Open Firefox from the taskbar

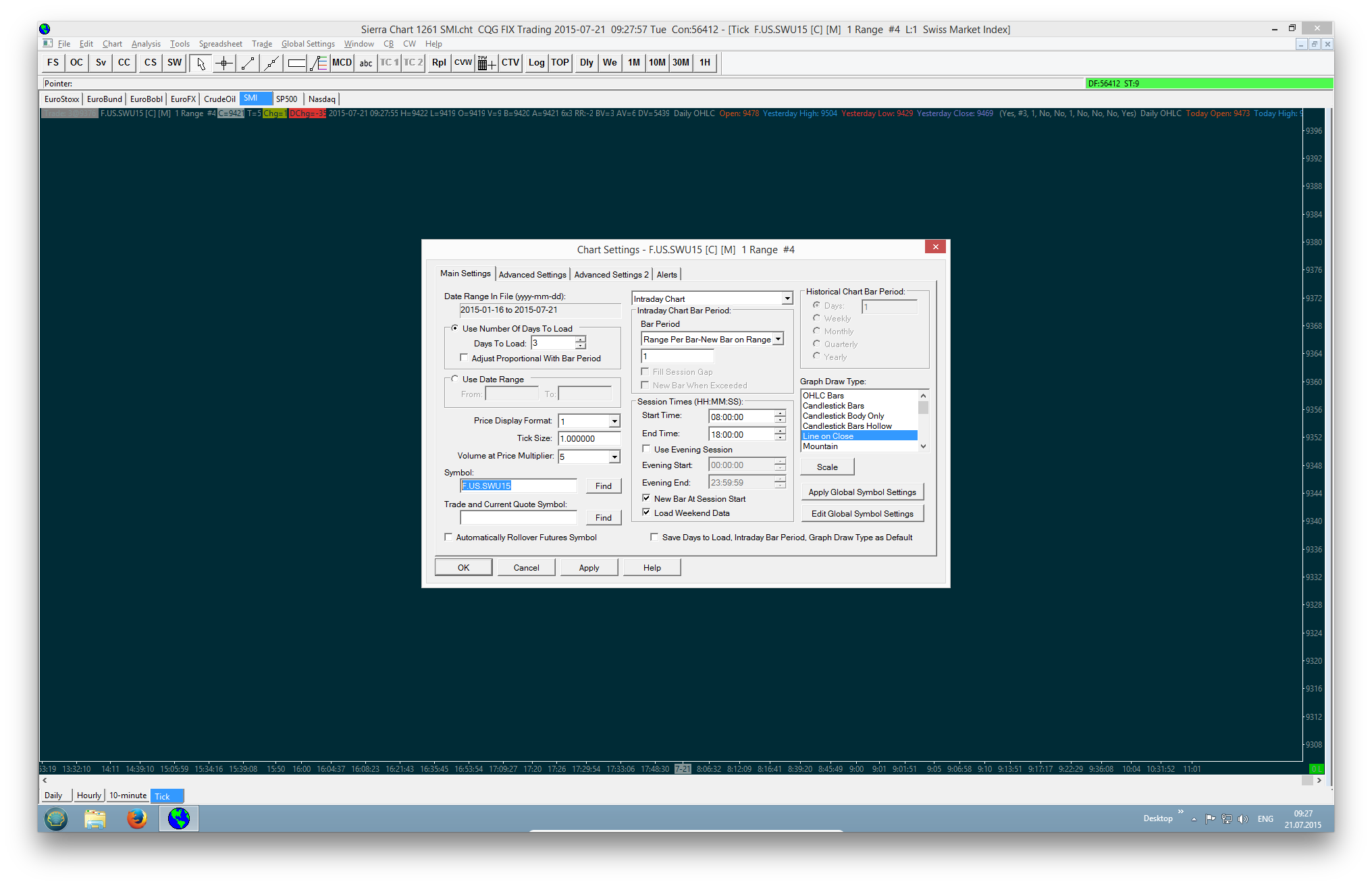tap(137, 818)
